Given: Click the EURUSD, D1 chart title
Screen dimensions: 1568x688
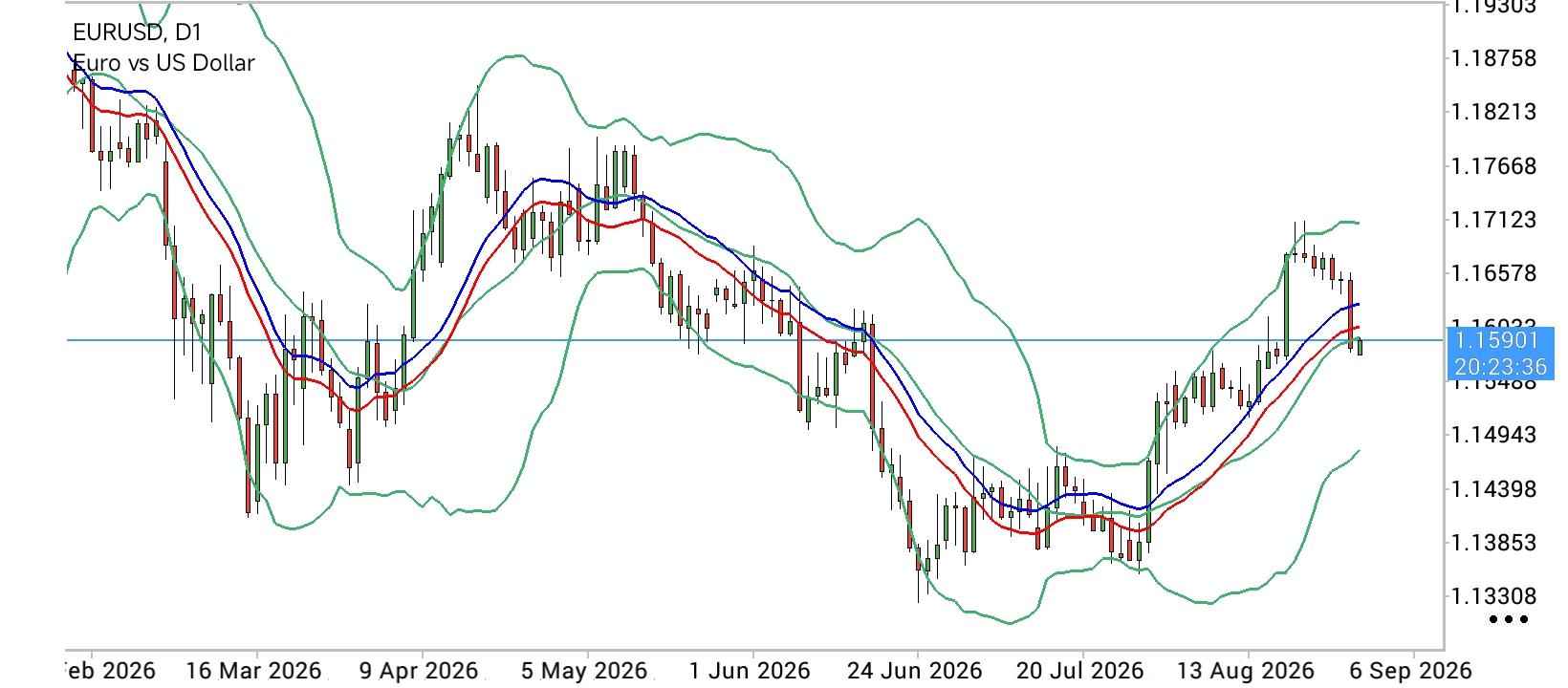Looking at the screenshot, I should [x=138, y=32].
